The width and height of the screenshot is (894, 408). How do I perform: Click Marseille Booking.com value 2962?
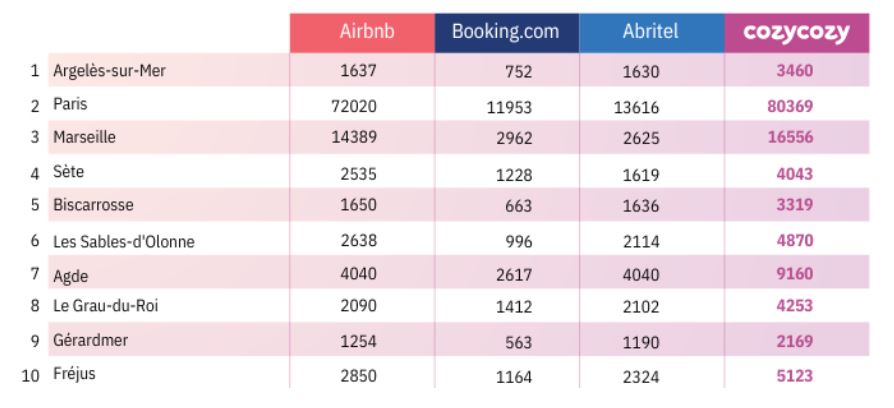click(510, 139)
